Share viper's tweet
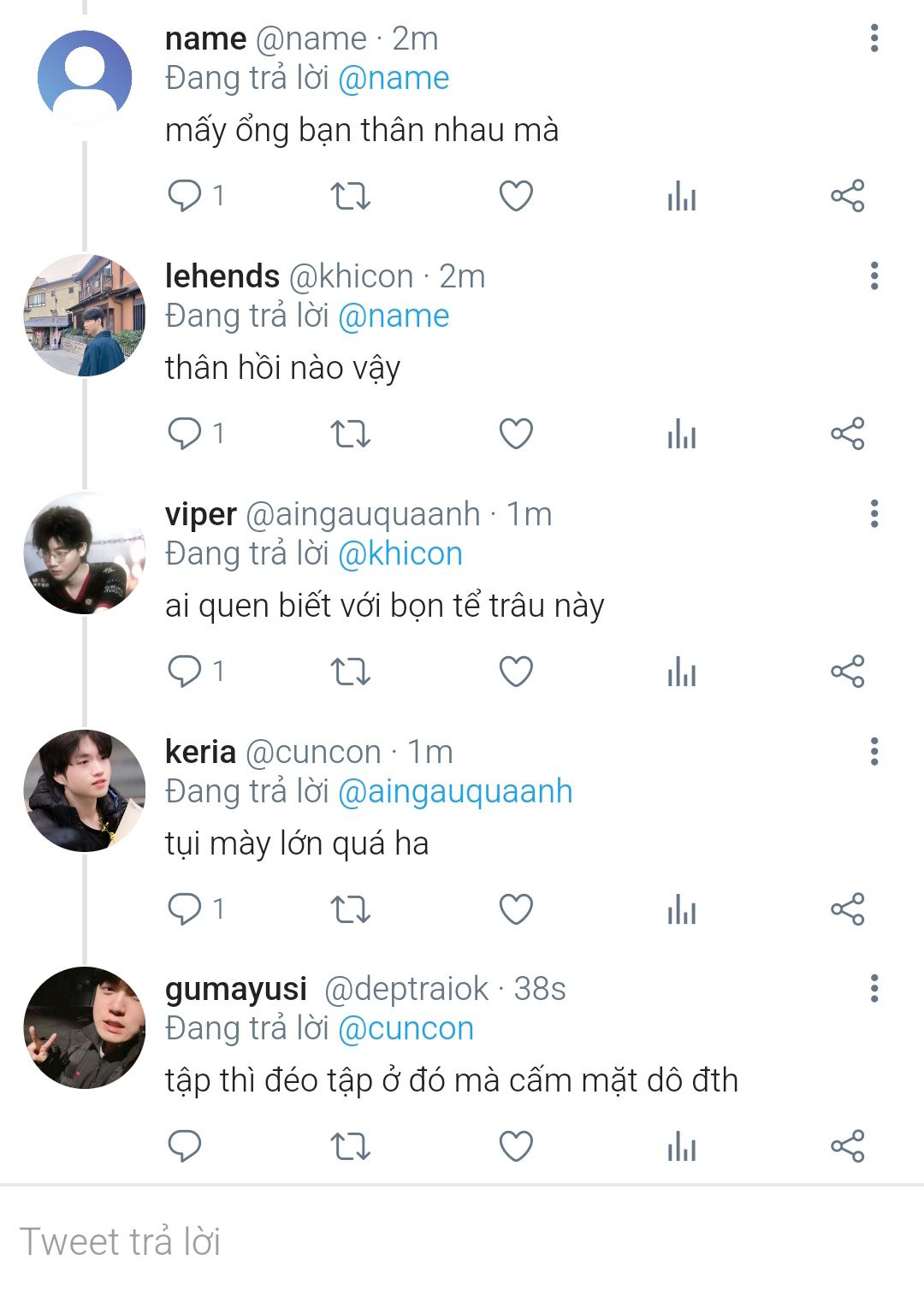Screen dimensions: 924x1290 (847, 672)
